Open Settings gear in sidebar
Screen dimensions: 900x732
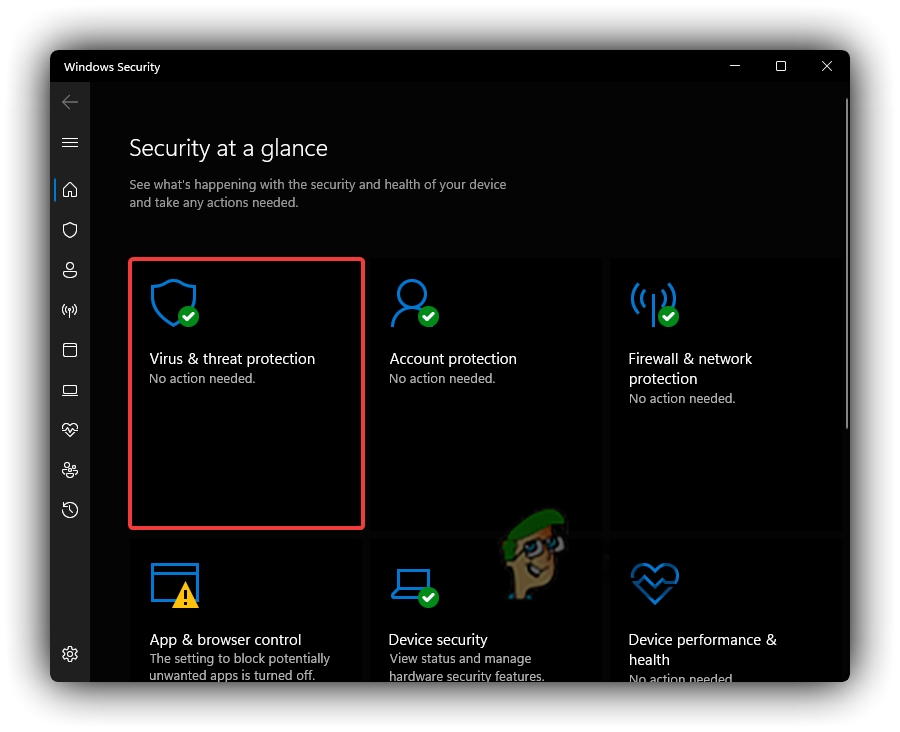[70, 654]
